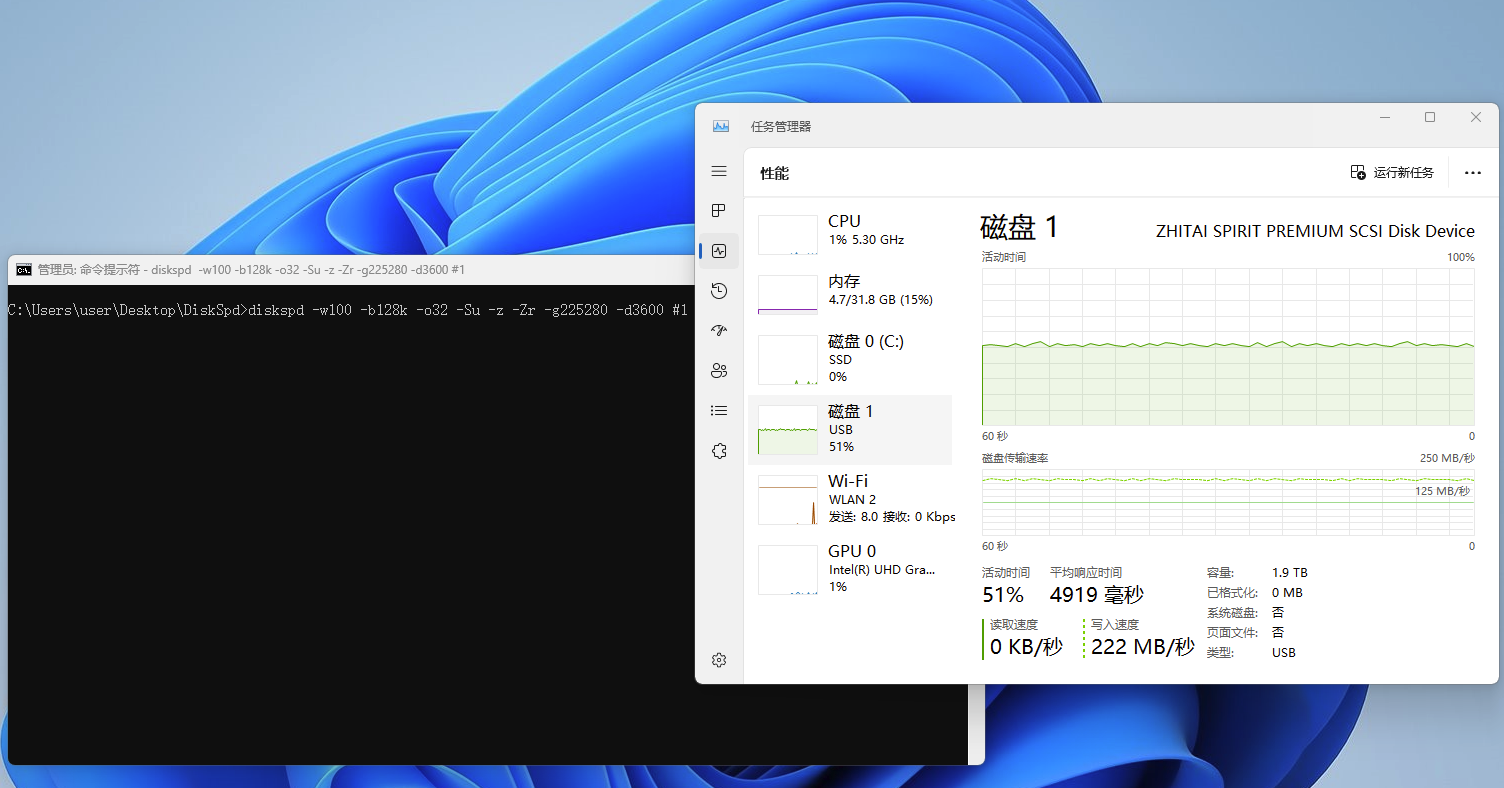Select the 内存 performance entry

850,295
